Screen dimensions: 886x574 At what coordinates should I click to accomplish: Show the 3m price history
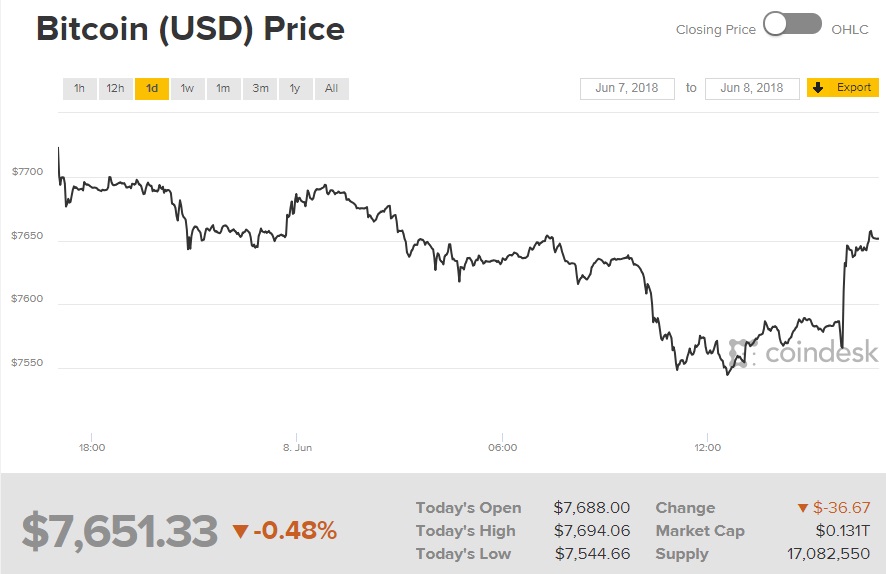tap(260, 88)
